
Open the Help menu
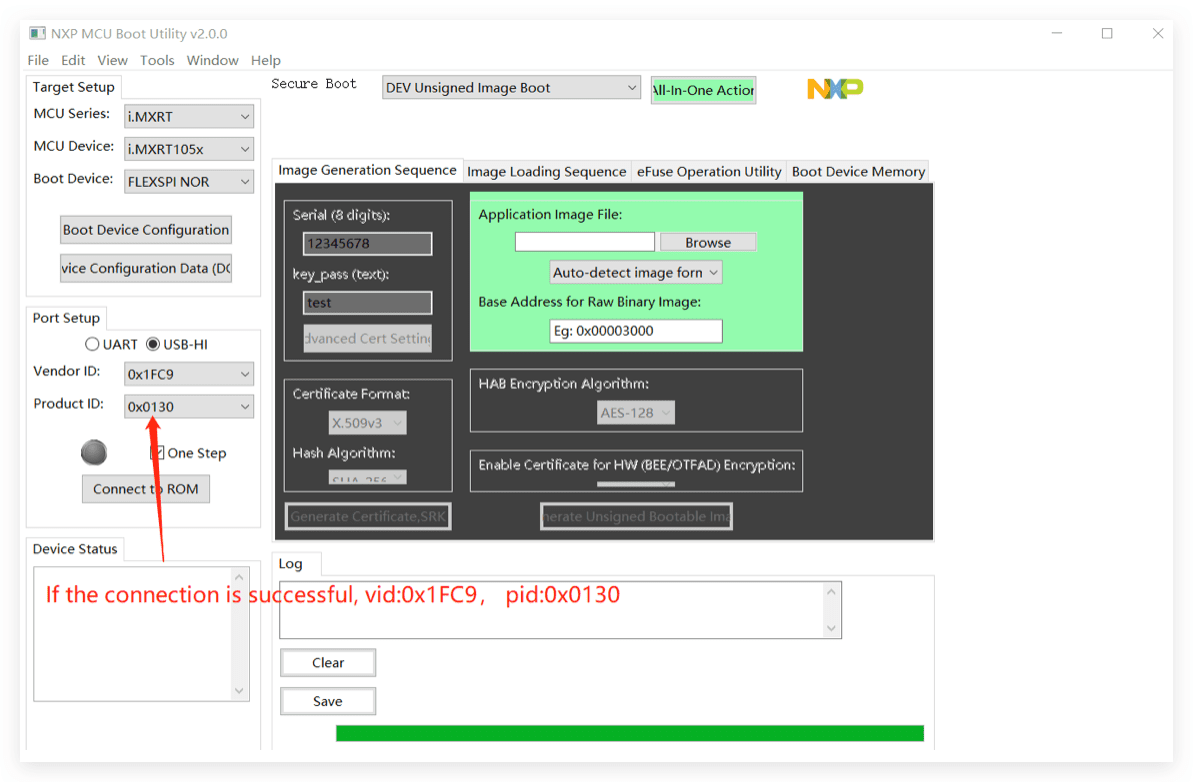[266, 60]
